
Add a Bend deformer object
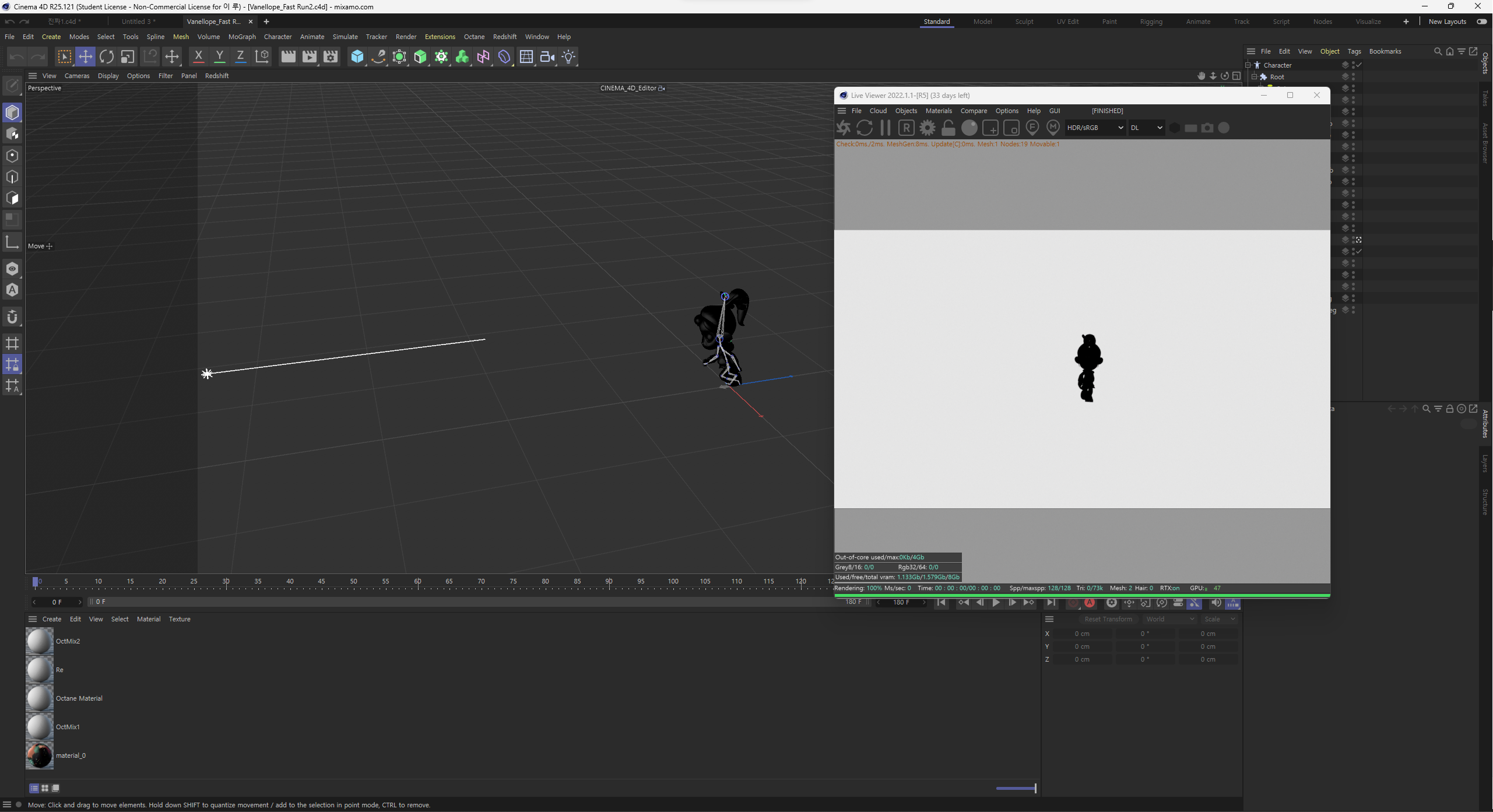(x=504, y=57)
